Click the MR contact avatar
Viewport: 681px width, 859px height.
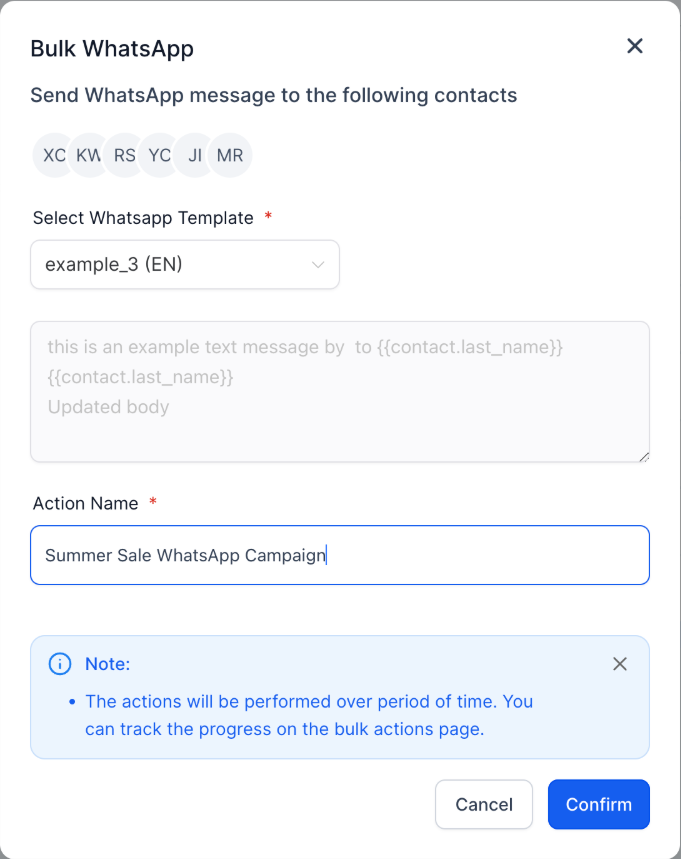pyautogui.click(x=230, y=156)
